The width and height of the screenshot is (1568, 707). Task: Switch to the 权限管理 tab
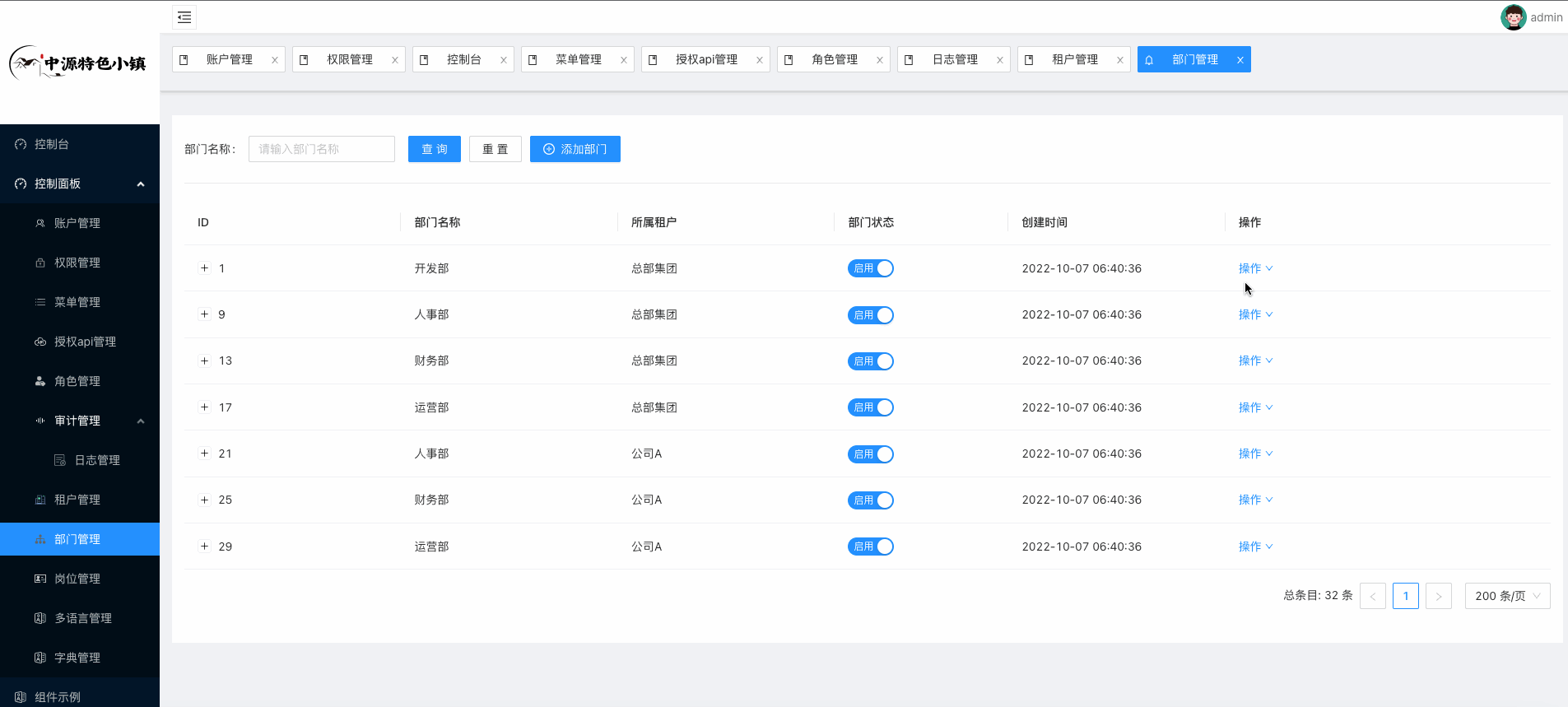(349, 59)
